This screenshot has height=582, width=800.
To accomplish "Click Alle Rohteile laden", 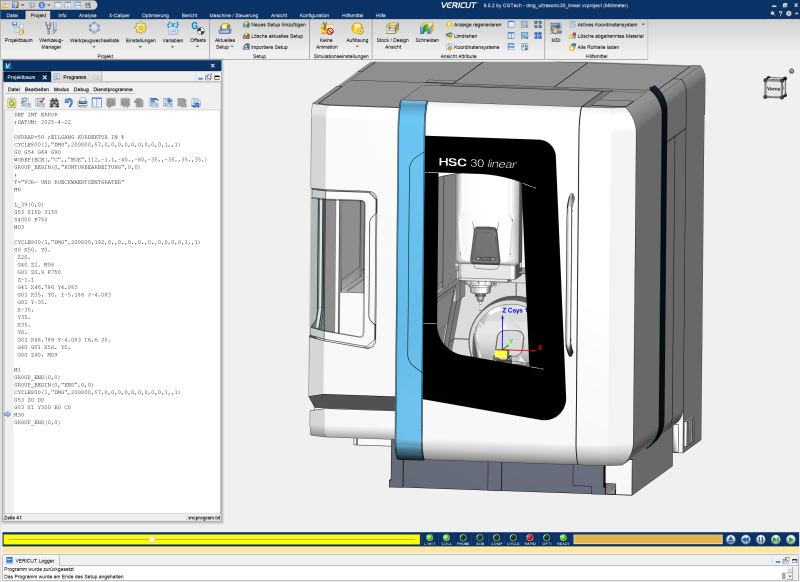I will pos(594,47).
